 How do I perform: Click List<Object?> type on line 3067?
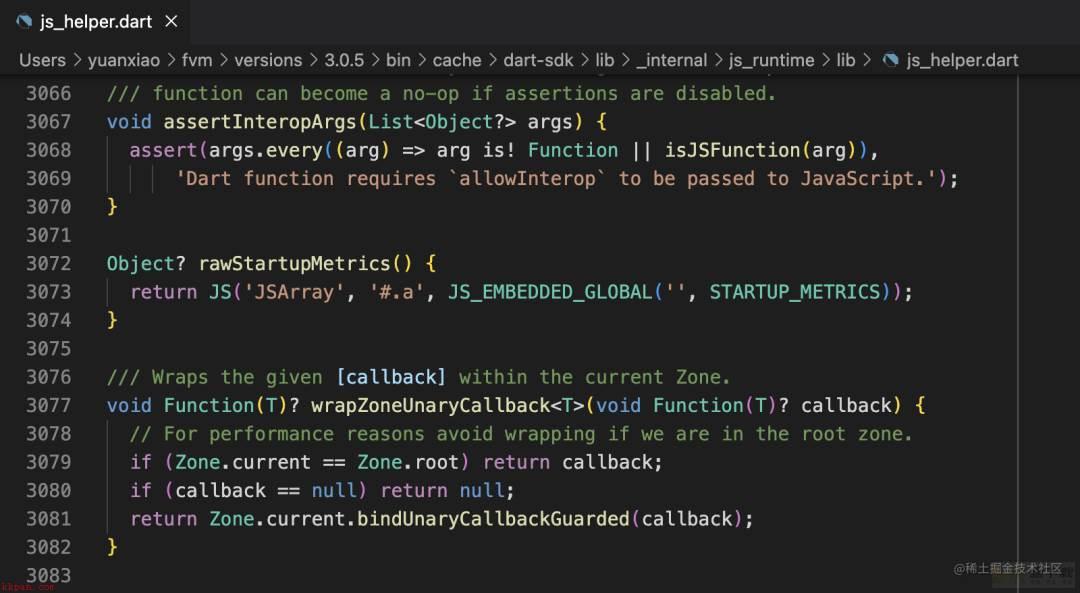click(442, 122)
